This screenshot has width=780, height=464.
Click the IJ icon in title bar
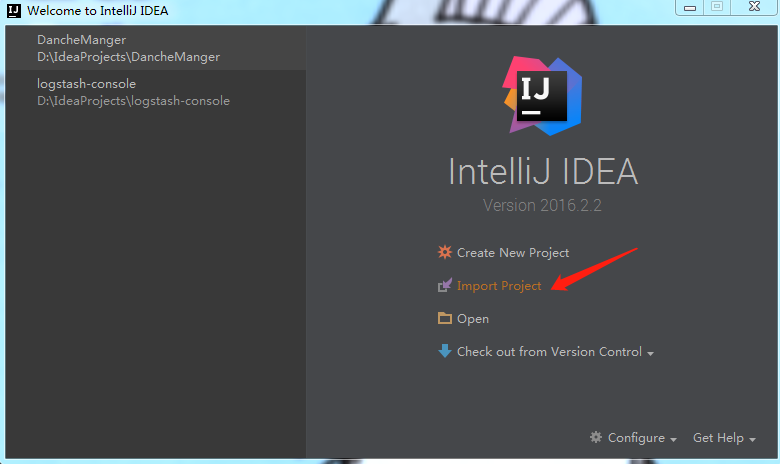(x=14, y=10)
